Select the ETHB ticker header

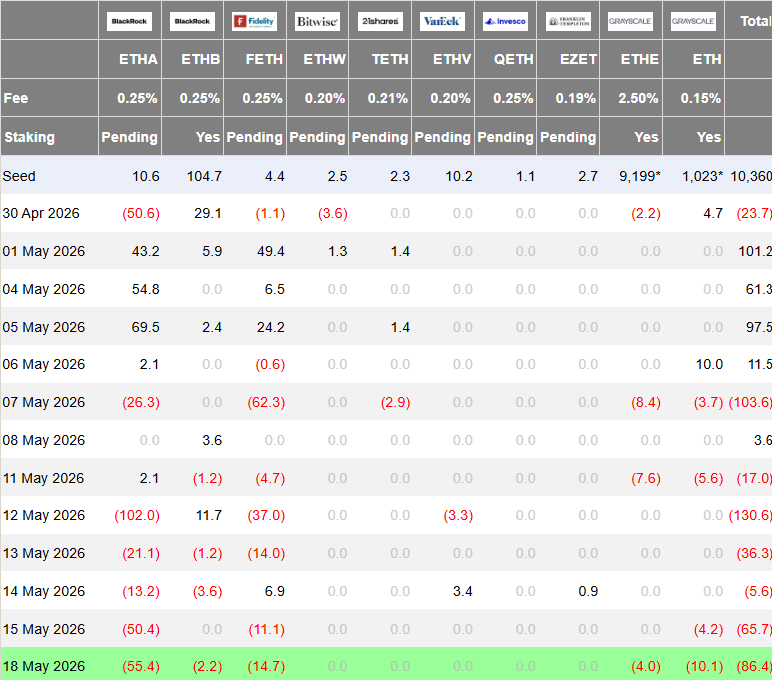click(200, 59)
